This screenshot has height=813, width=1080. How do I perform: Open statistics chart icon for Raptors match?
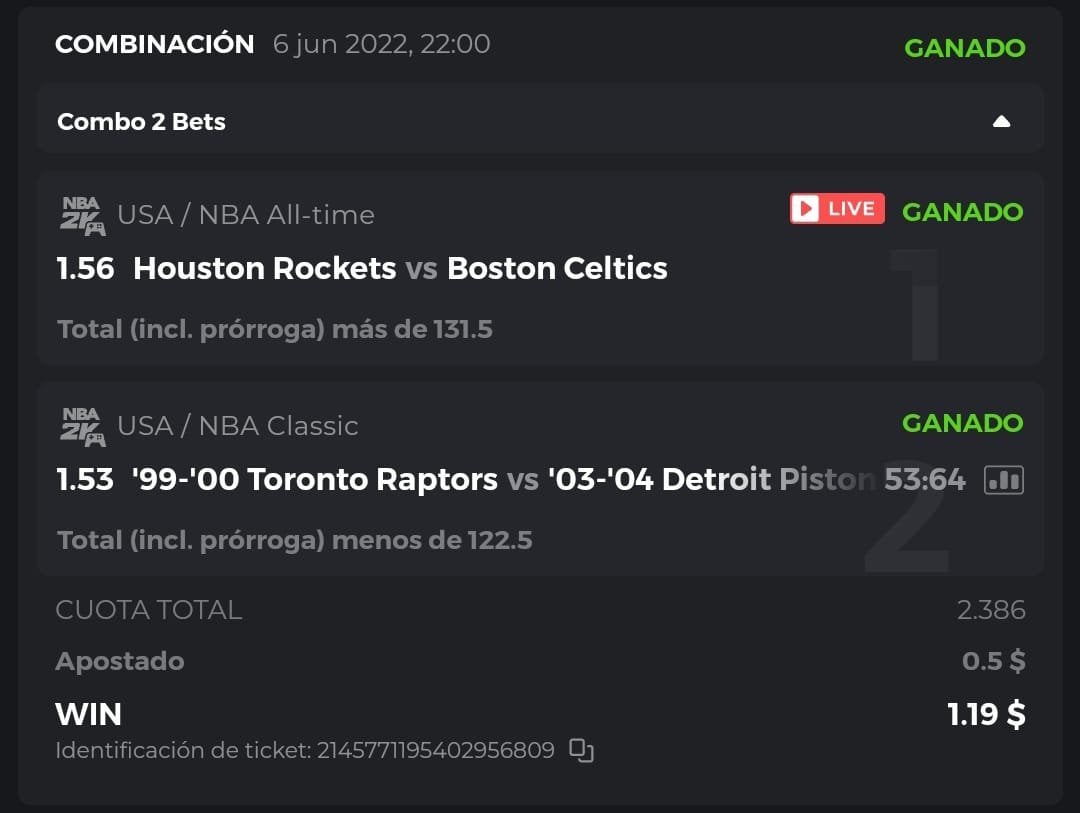[x=1003, y=481]
